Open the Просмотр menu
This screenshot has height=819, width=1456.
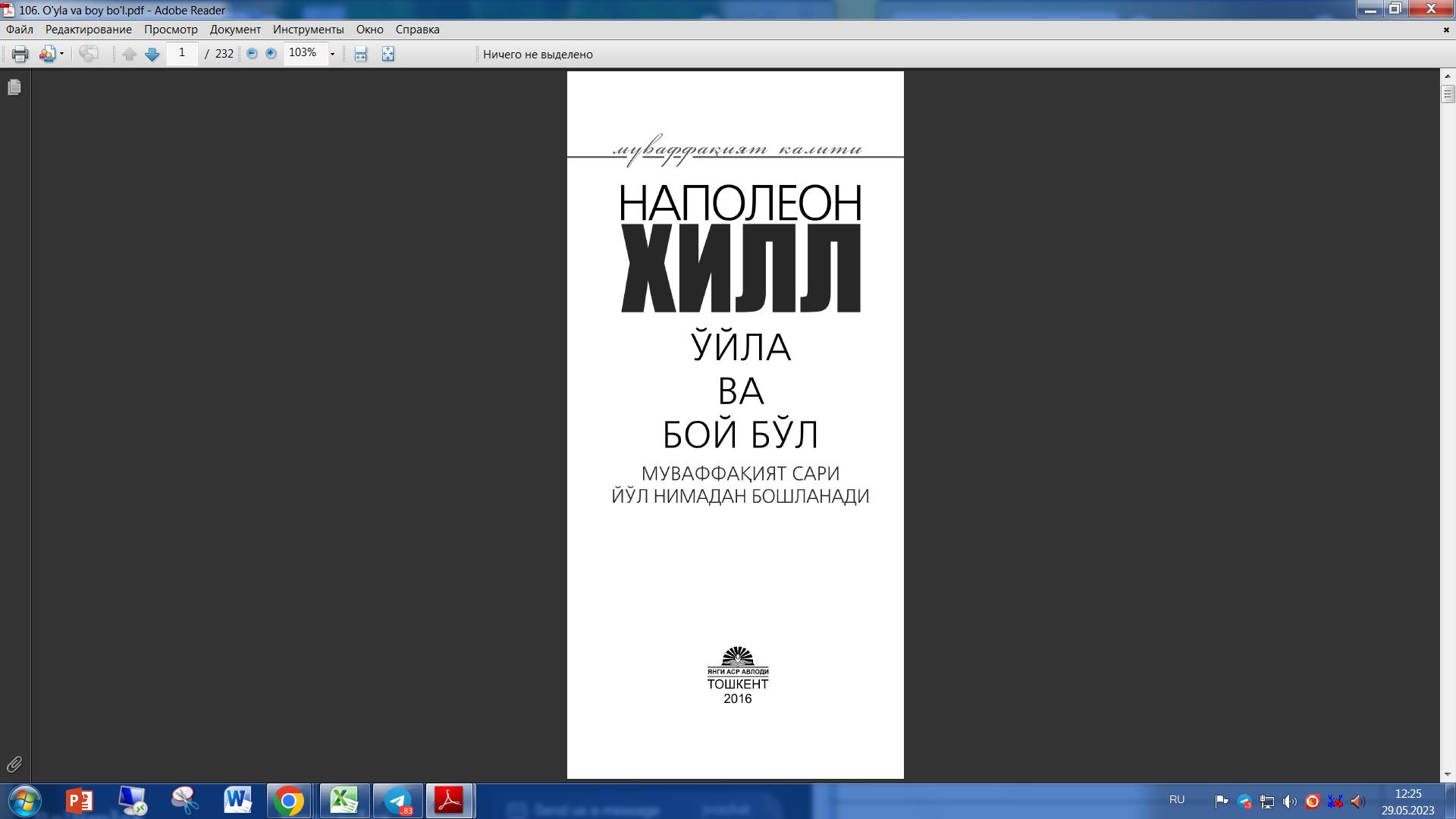(x=171, y=30)
